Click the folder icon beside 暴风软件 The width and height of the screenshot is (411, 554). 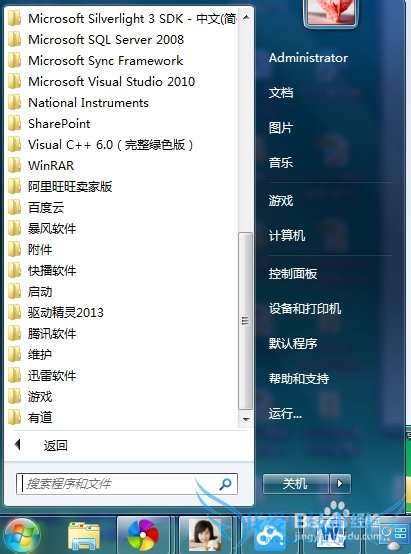14,229
